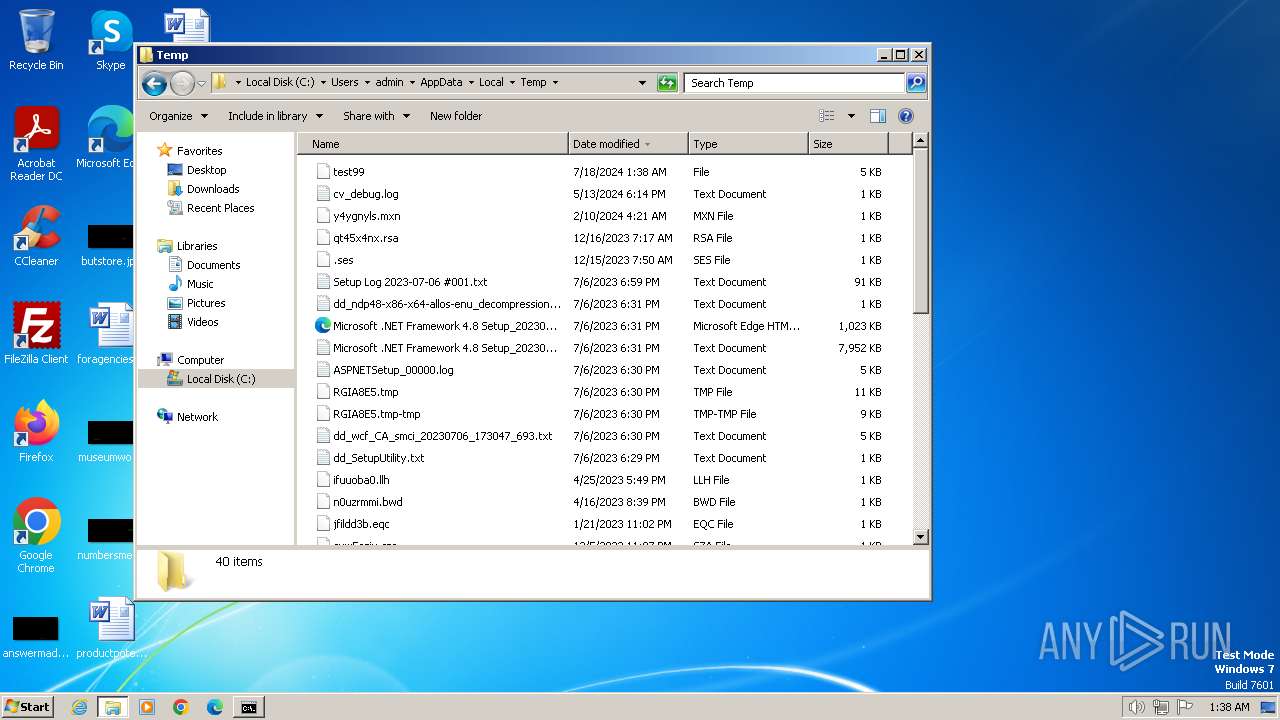Open Command Prompt taskbar icon

click(248, 707)
